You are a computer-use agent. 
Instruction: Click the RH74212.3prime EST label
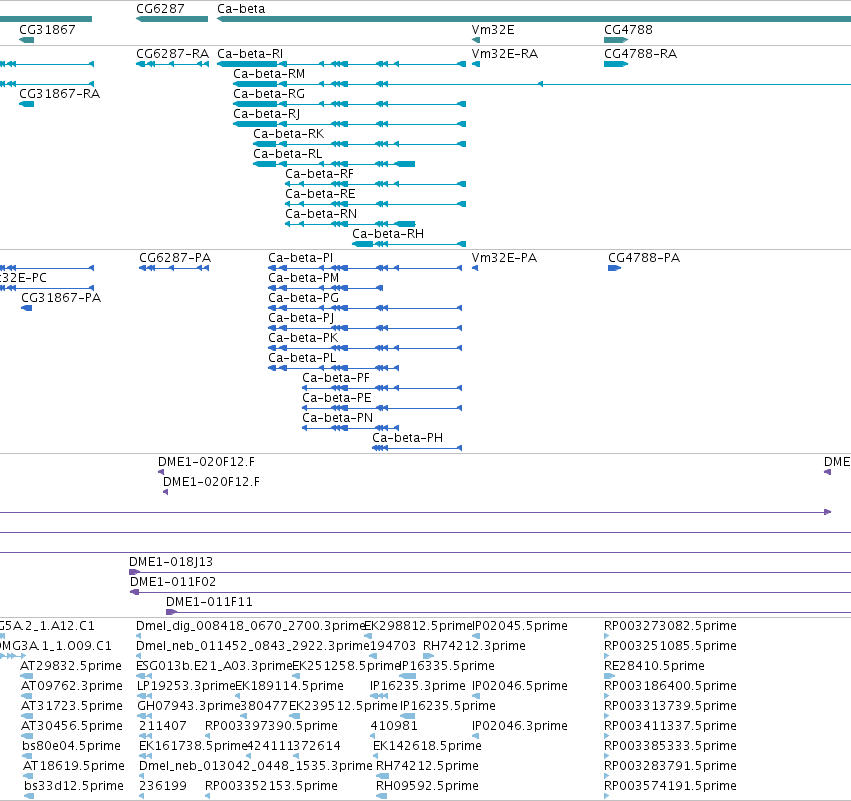coord(474,646)
